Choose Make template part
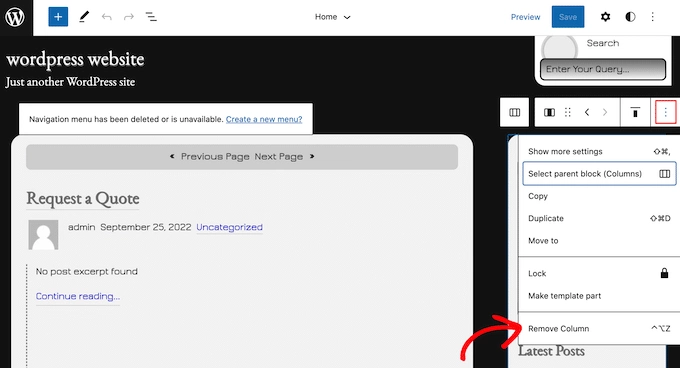This screenshot has width=680, height=368. click(599, 296)
